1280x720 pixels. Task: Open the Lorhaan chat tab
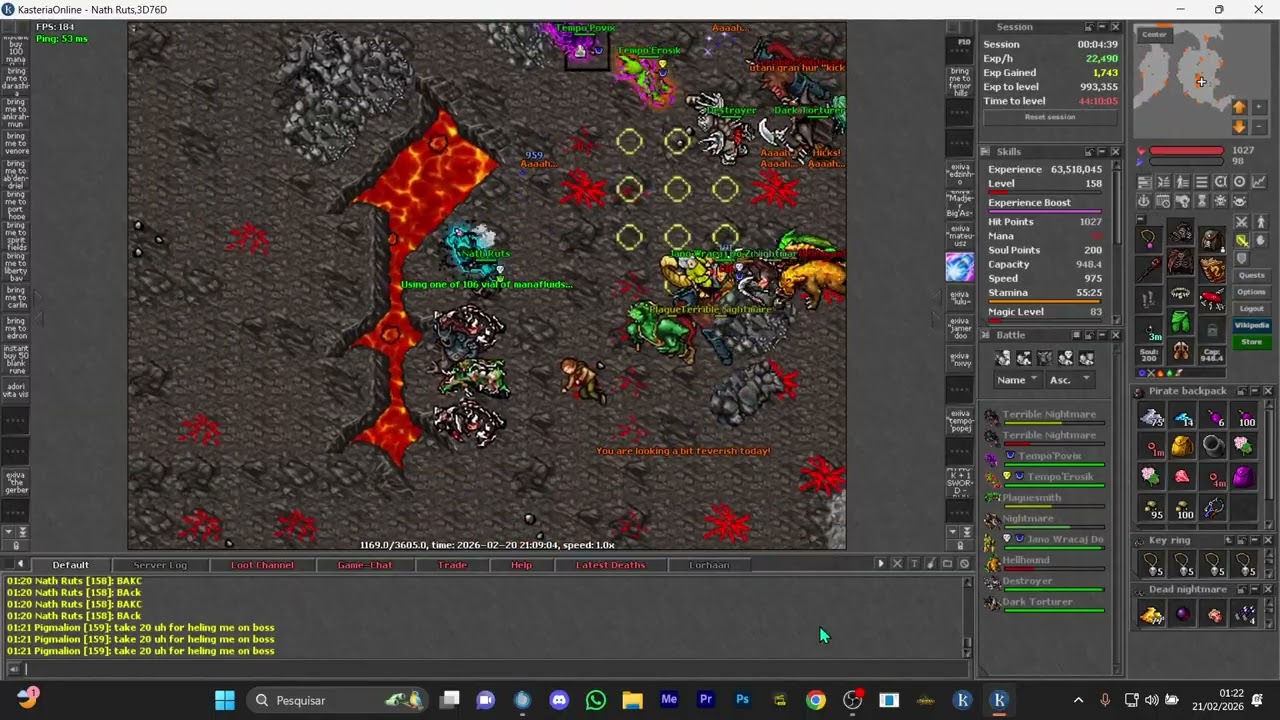click(709, 565)
